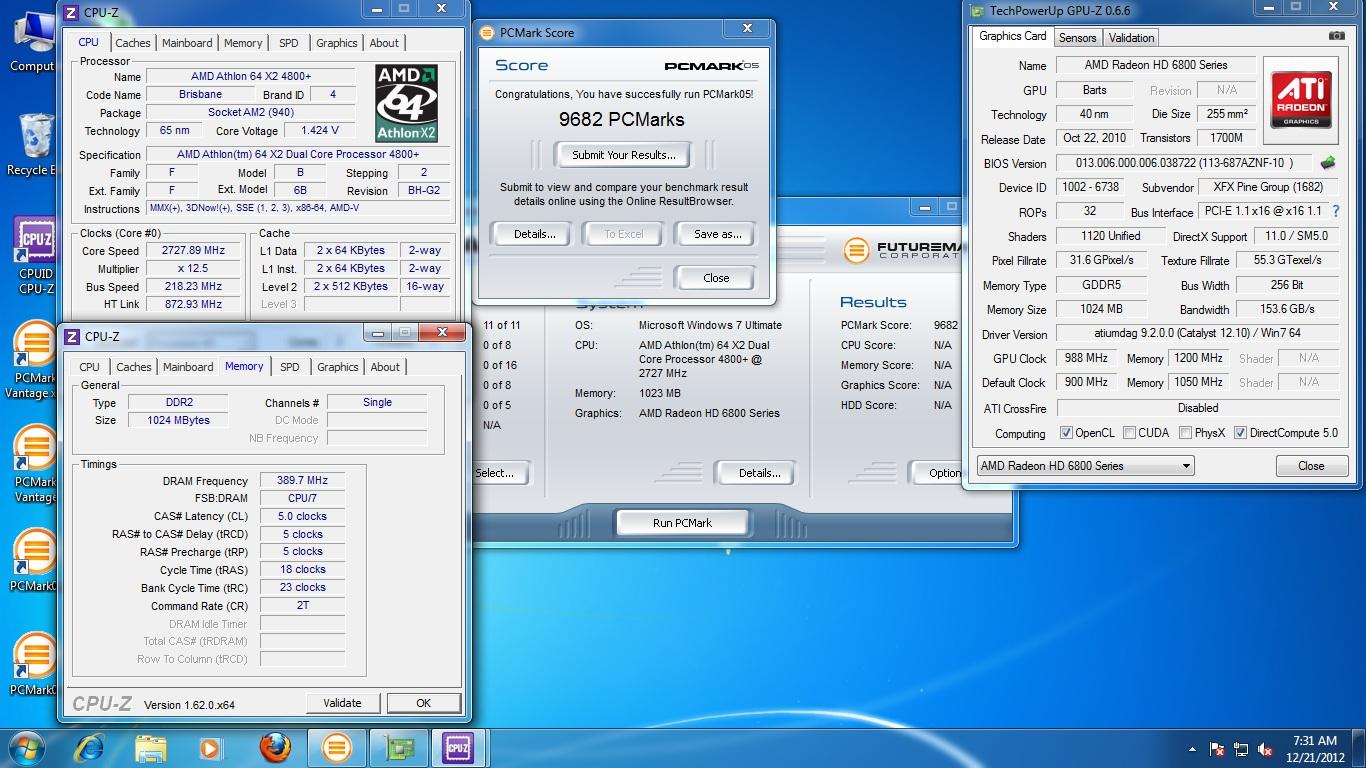Click Details button in PCMark Score dialog
The height and width of the screenshot is (768, 1366).
534,234
